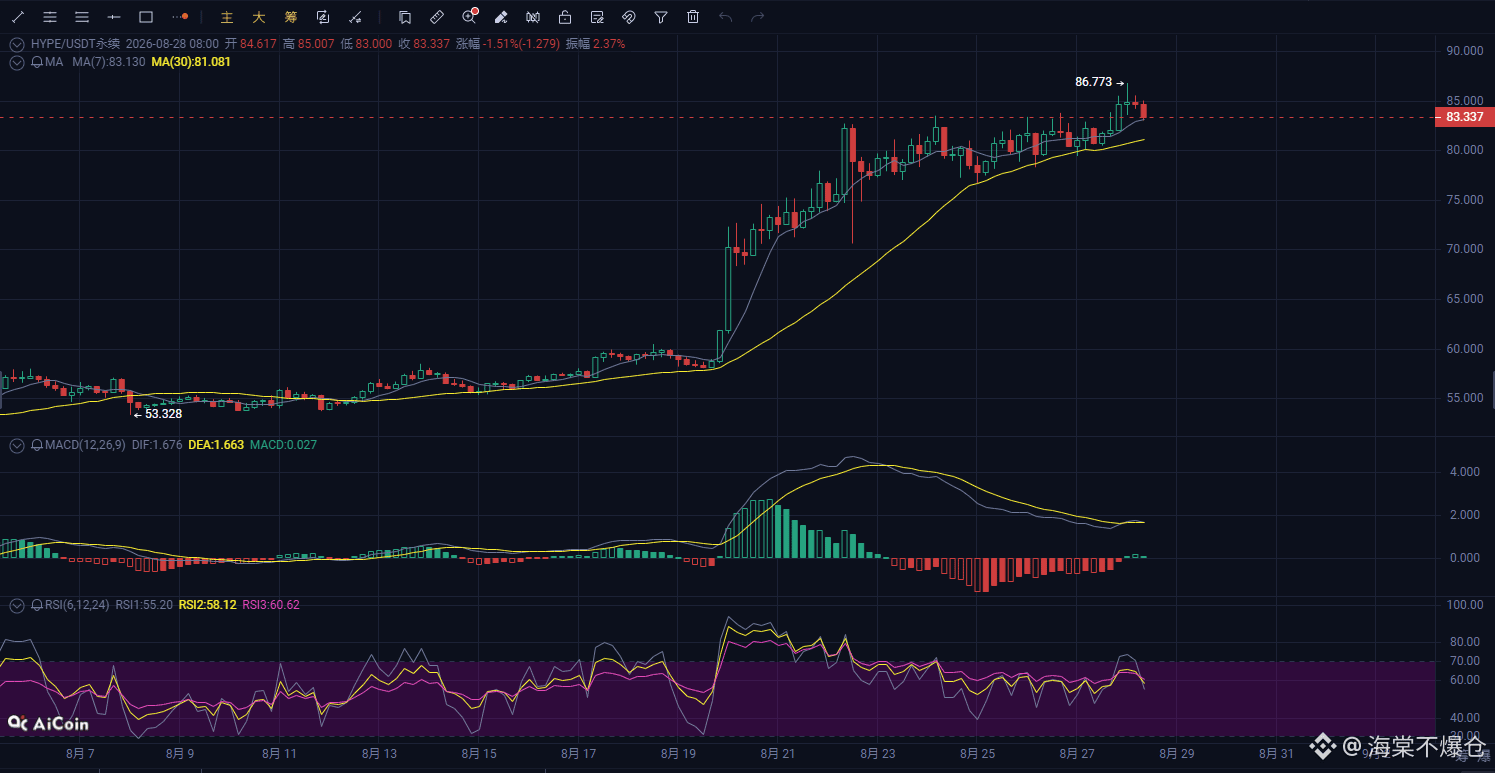Image resolution: width=1495 pixels, height=773 pixels.
Task: Click the 2026-08-28 08:00 candle timestamp
Action: pos(172,44)
